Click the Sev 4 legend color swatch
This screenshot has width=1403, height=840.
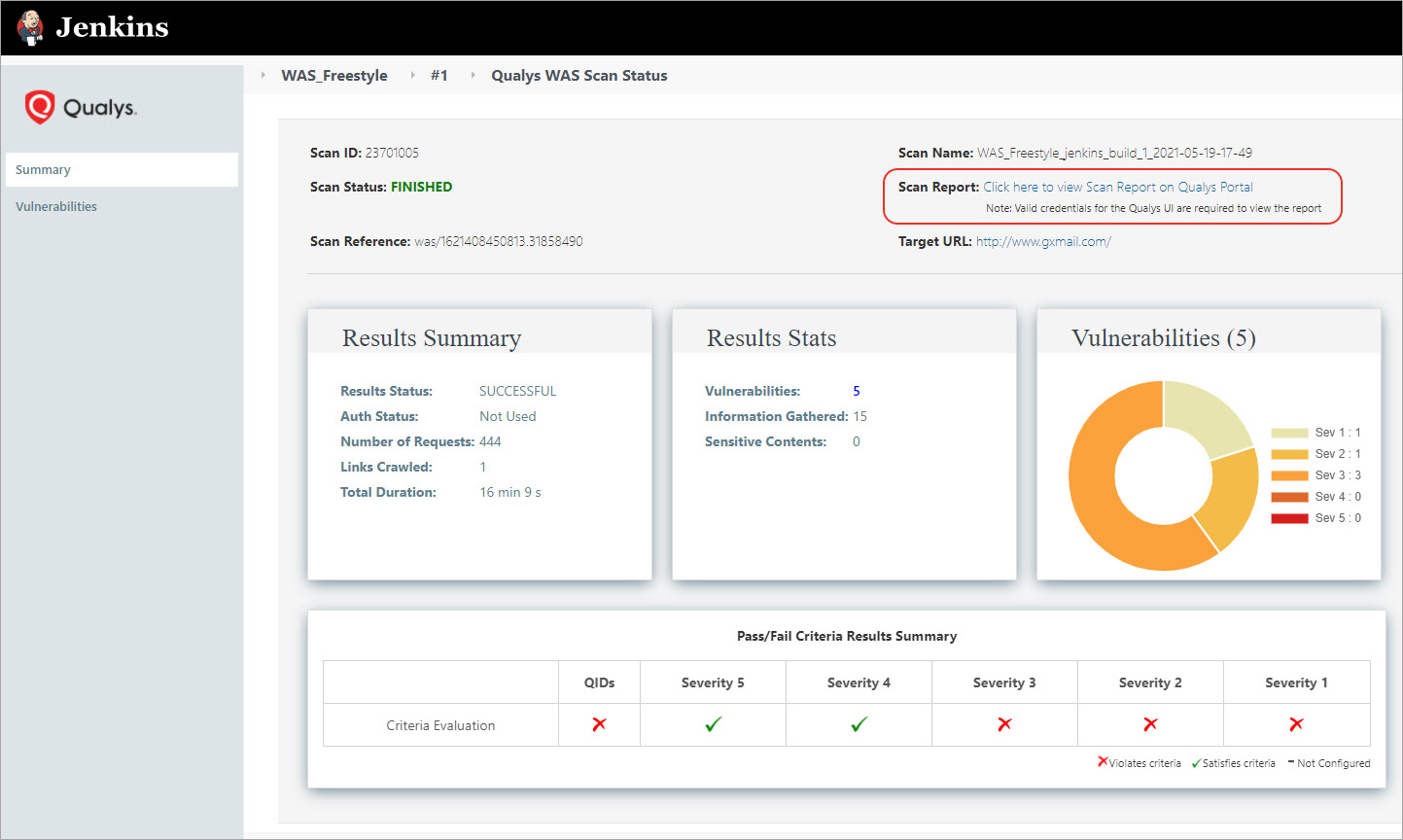pyautogui.click(x=1289, y=497)
